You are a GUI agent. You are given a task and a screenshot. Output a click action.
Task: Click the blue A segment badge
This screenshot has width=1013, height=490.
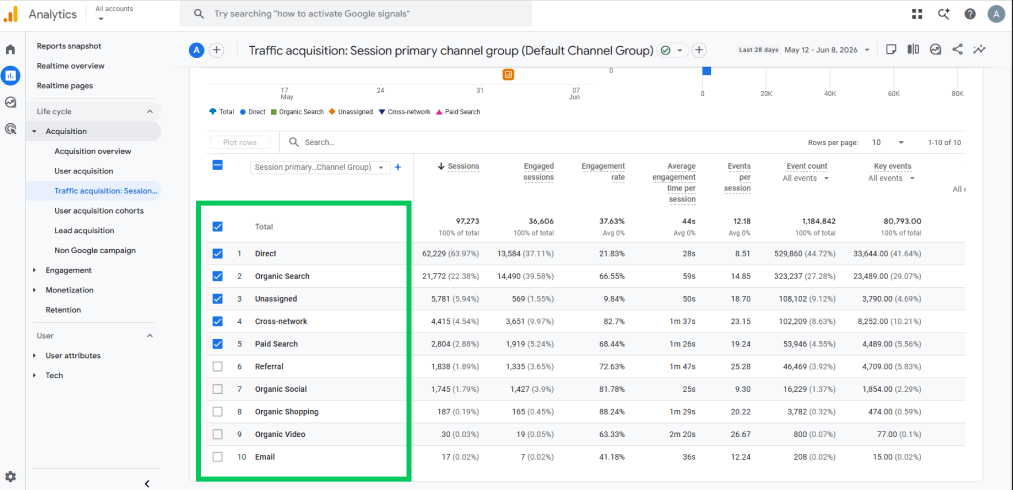point(196,50)
